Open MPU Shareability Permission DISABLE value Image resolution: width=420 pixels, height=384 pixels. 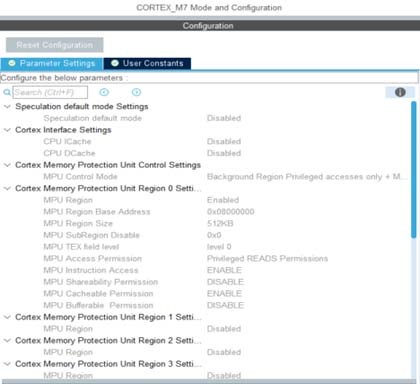(x=225, y=282)
